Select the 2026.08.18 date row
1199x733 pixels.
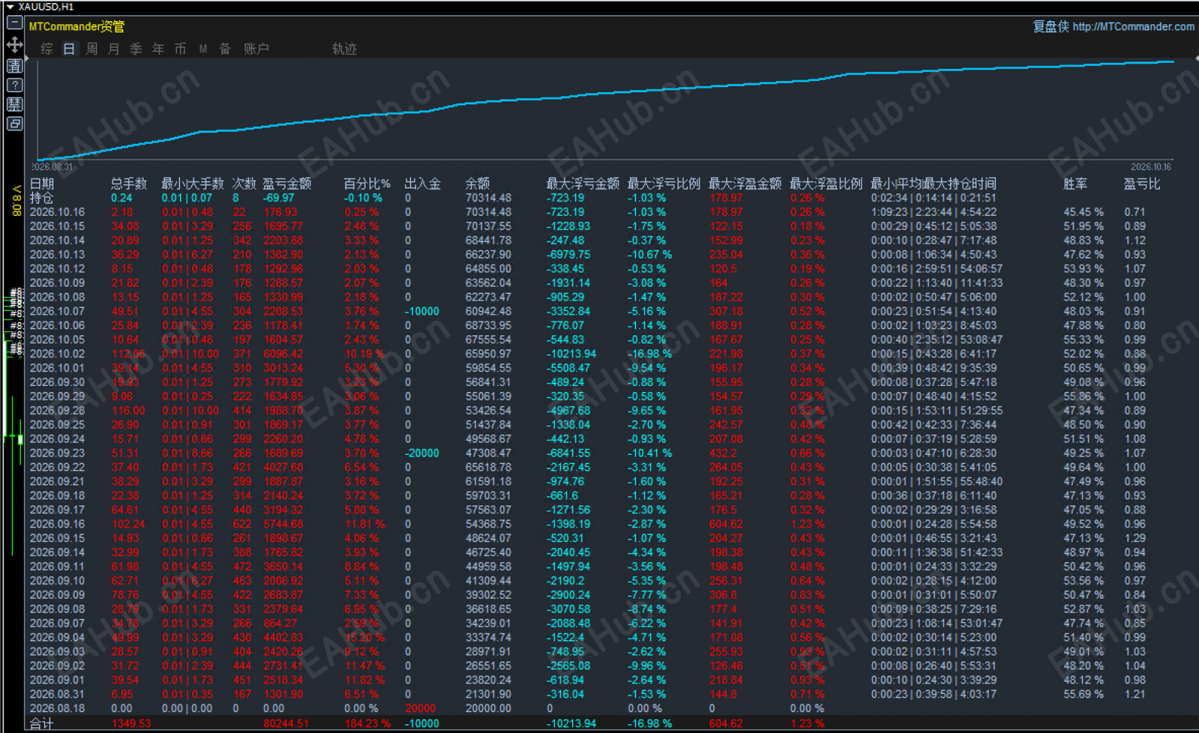[57, 709]
